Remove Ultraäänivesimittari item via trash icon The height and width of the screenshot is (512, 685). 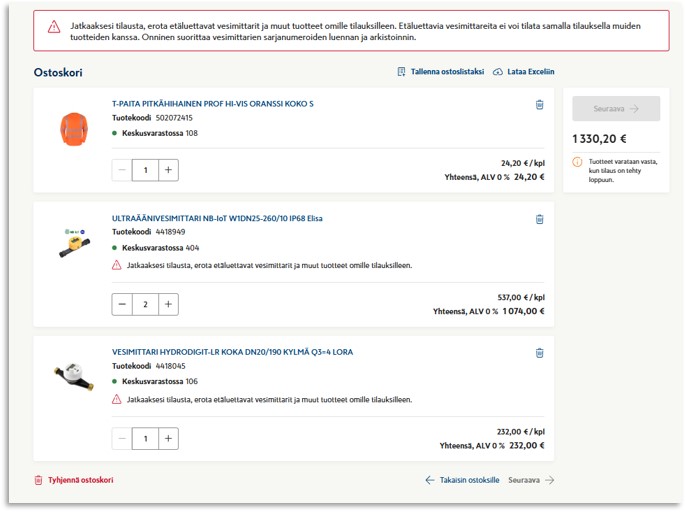pyautogui.click(x=540, y=219)
